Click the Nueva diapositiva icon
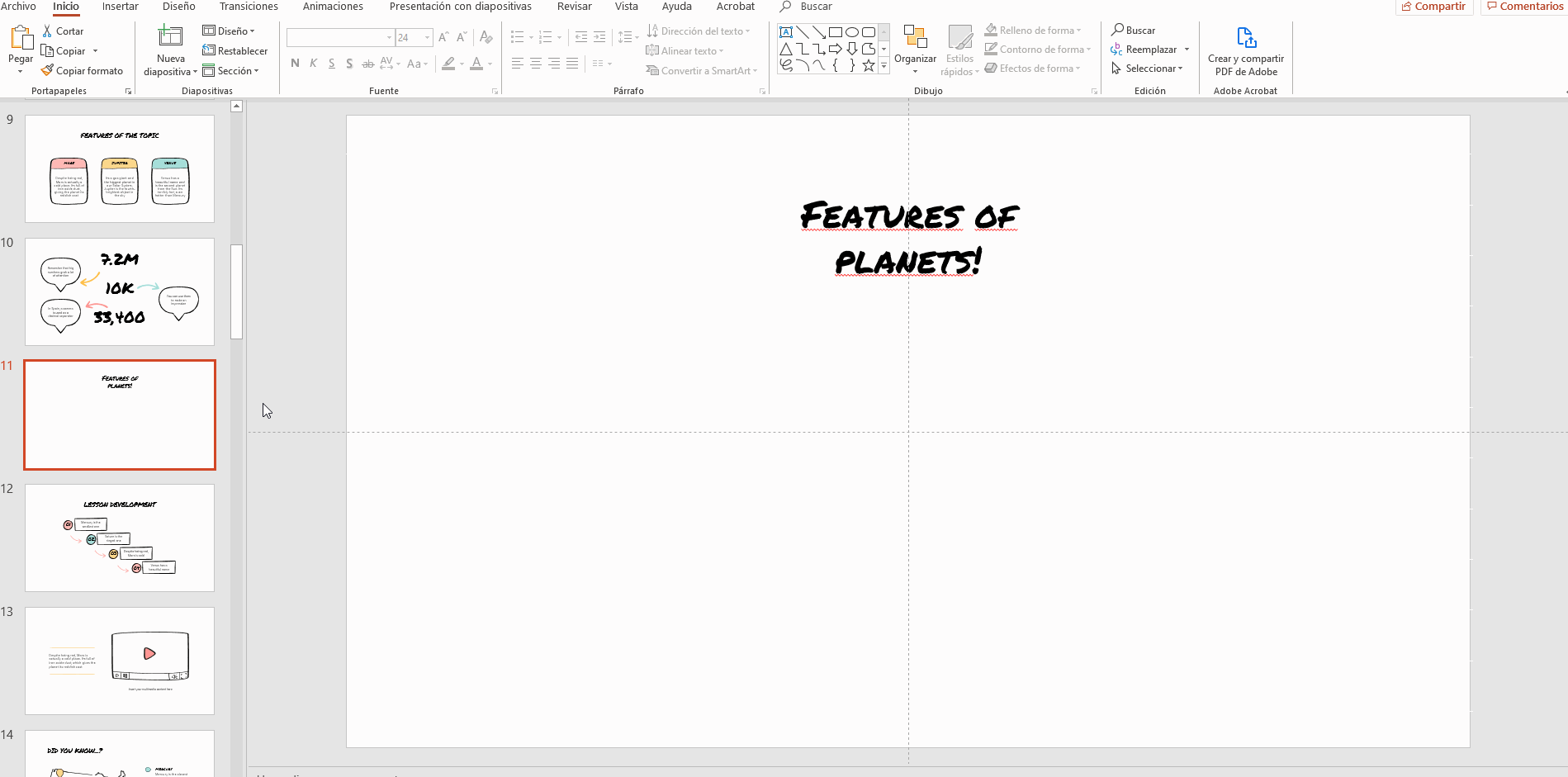1568x777 pixels. (170, 36)
